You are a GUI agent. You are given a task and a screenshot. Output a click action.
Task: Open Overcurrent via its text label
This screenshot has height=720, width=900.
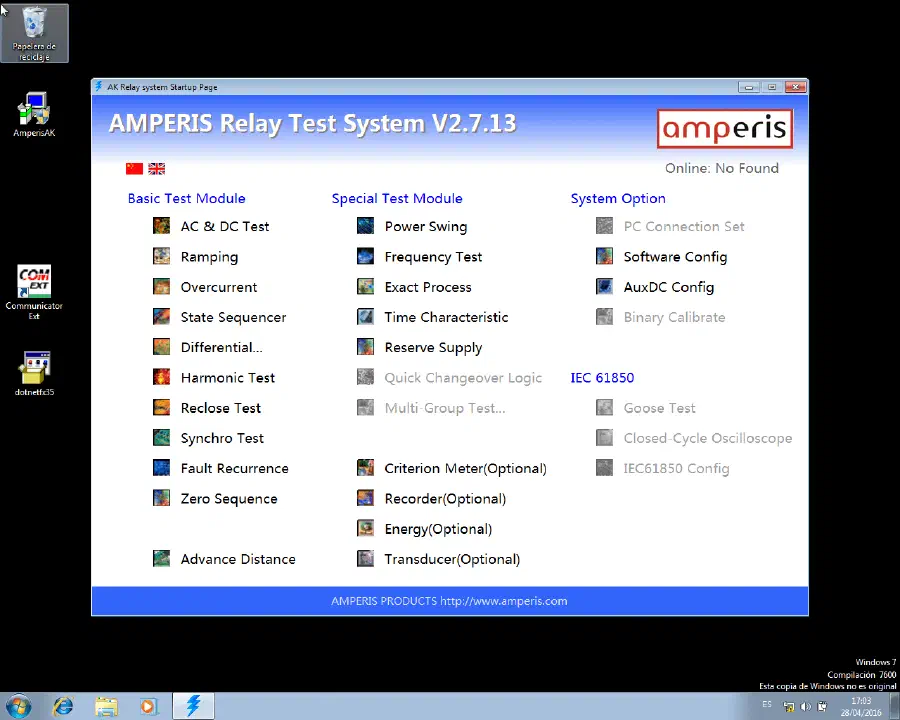click(x=219, y=287)
